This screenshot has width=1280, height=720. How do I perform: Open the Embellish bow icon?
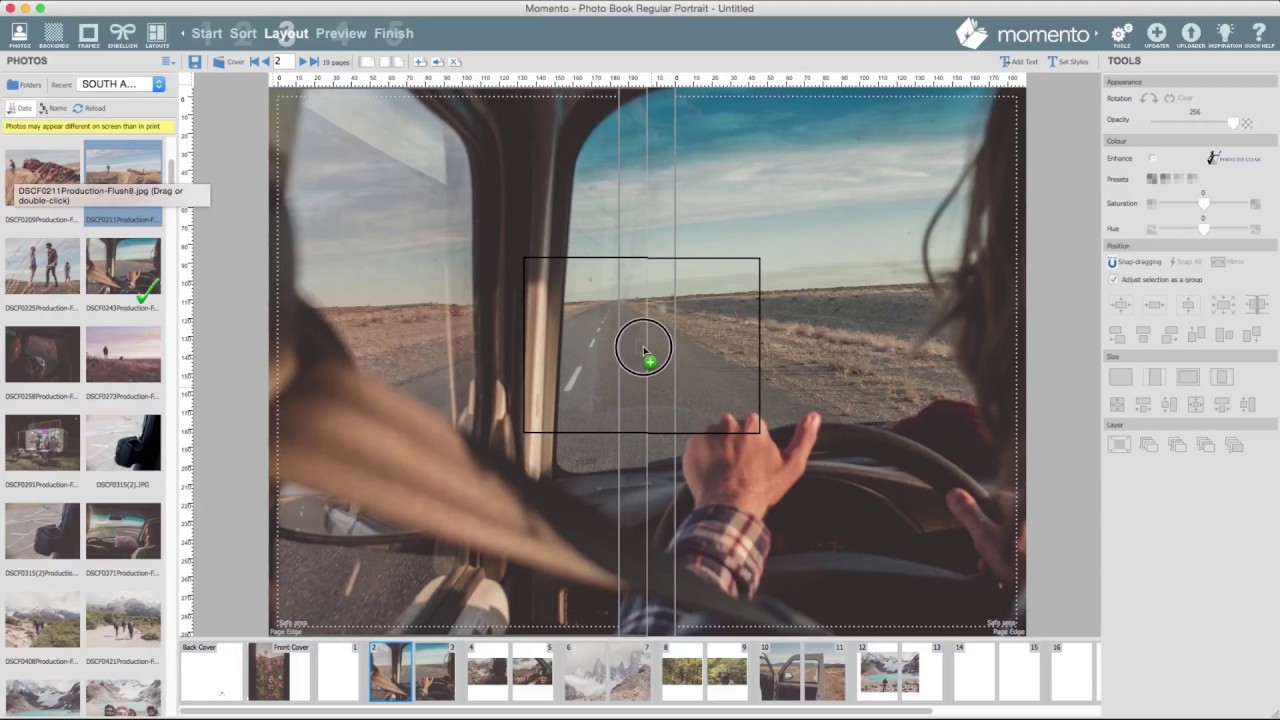point(122,34)
